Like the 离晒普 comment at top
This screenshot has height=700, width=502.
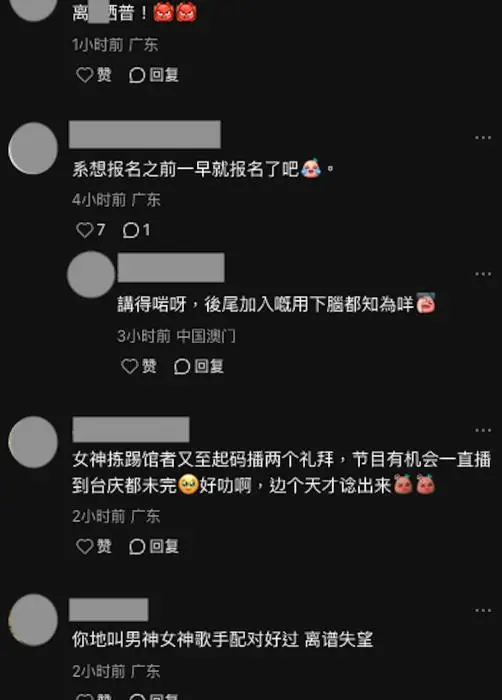94,75
